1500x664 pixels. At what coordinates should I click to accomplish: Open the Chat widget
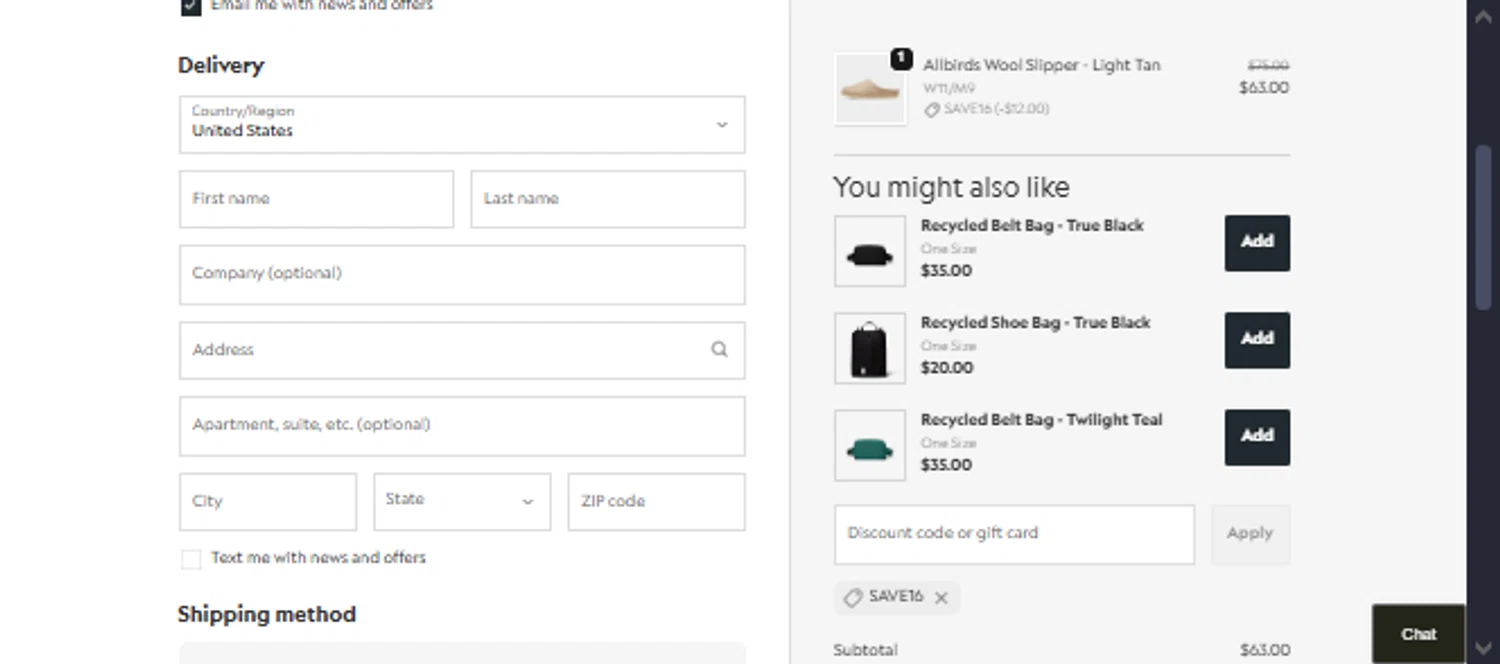point(1418,634)
